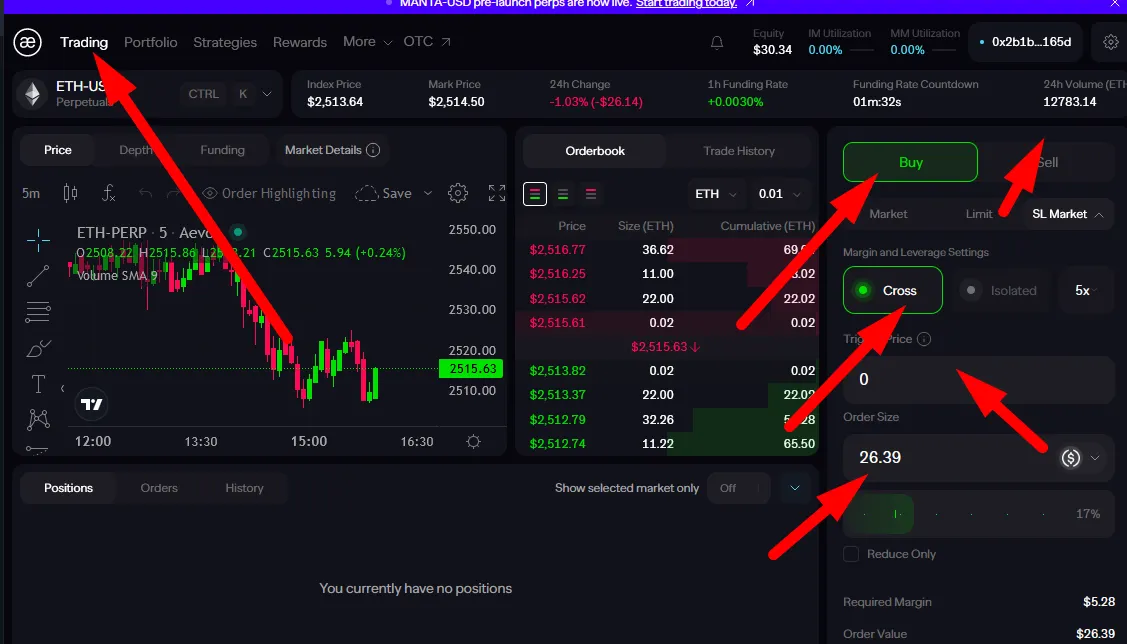
Task: Open candlestick chart type selector
Action: (x=70, y=193)
